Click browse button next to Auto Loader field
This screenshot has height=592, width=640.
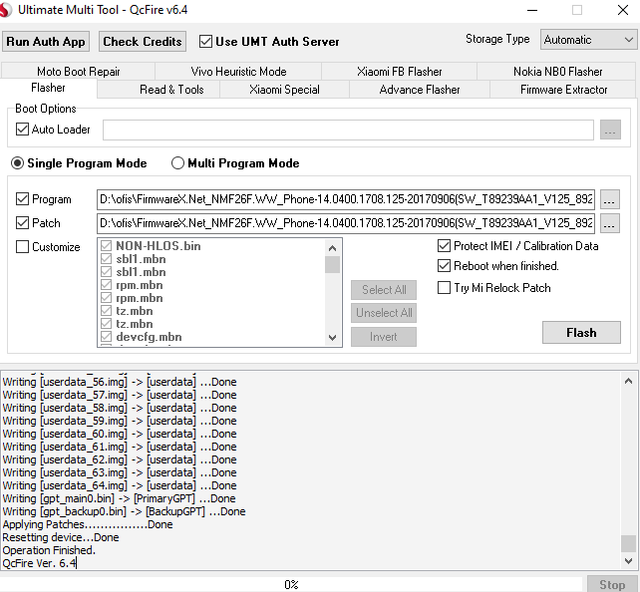tap(610, 130)
